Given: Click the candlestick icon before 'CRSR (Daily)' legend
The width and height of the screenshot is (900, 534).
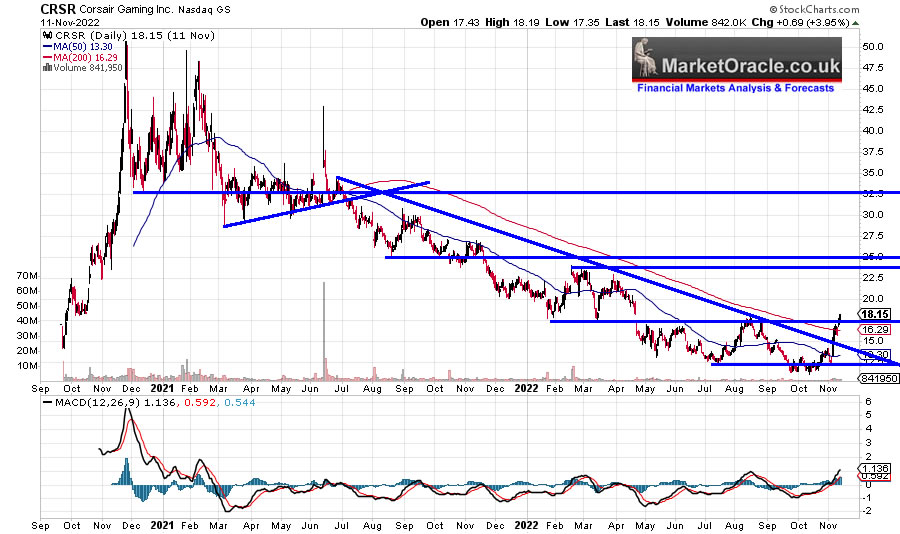Looking at the screenshot, I should [47, 35].
